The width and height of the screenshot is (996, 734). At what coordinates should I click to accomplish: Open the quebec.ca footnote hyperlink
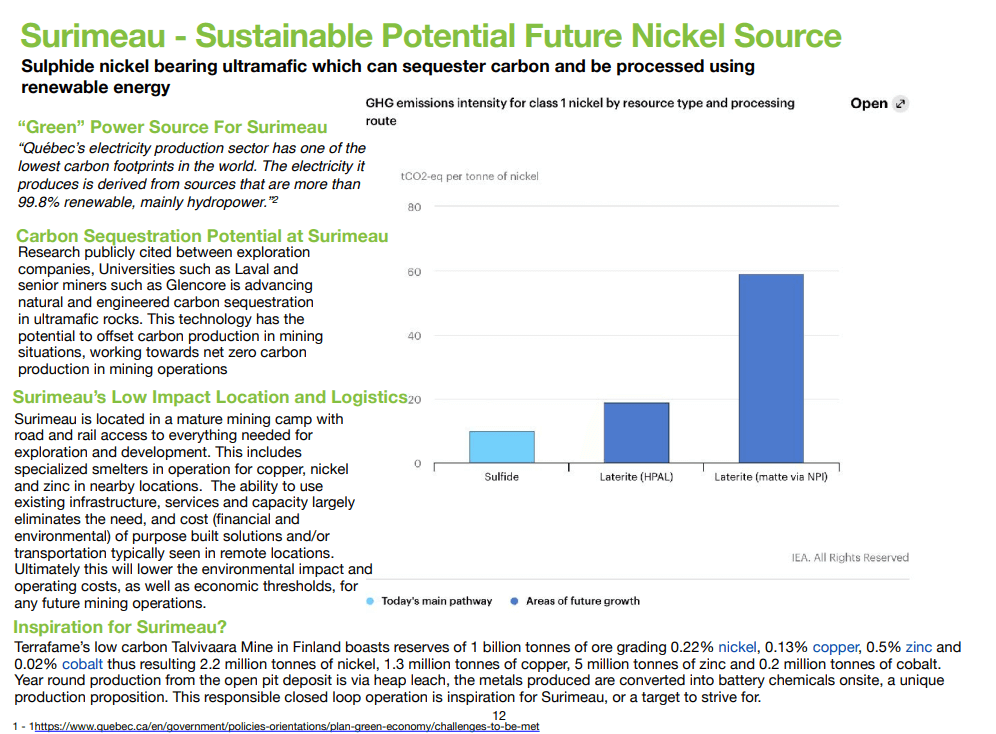coord(286,726)
